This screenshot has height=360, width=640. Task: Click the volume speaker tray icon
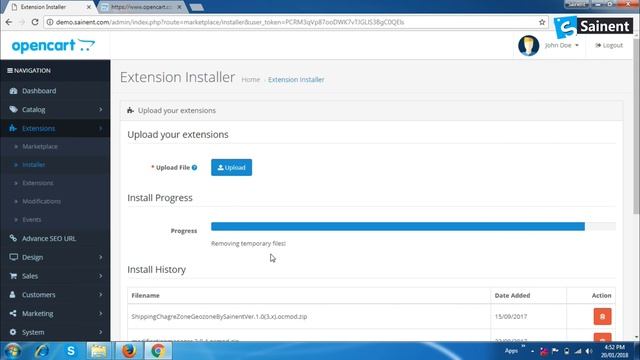click(x=589, y=351)
